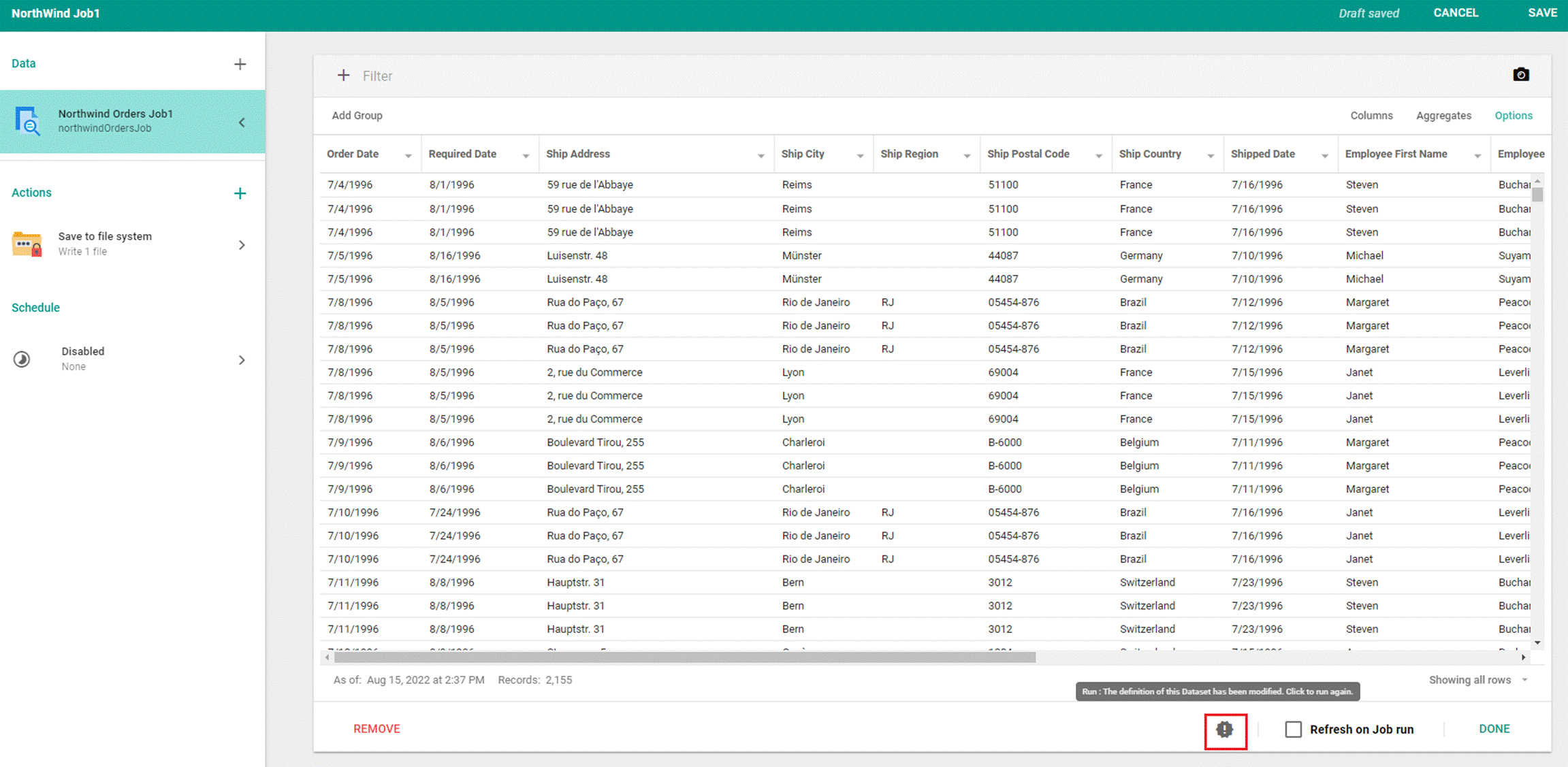Click the horizontal scrollbar of the table

(x=684, y=657)
